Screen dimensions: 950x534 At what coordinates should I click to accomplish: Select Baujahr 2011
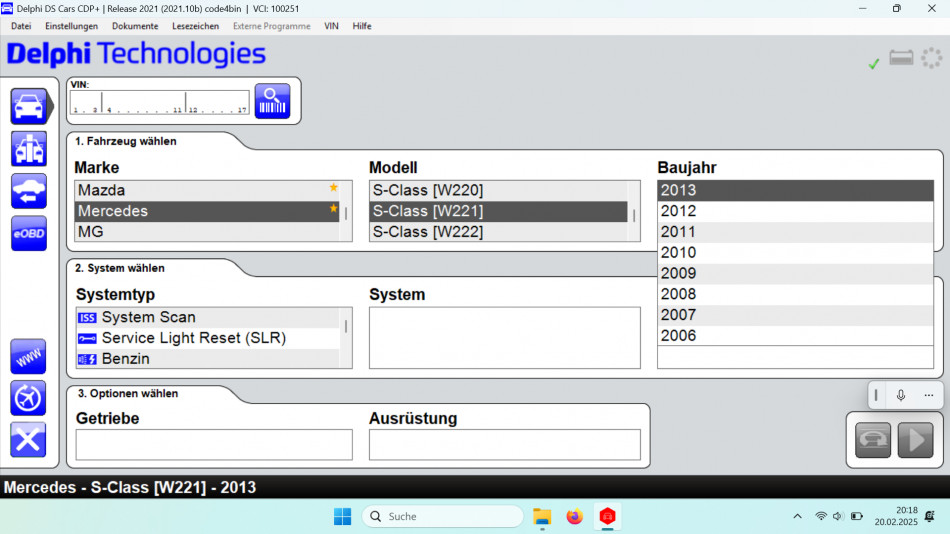point(796,232)
